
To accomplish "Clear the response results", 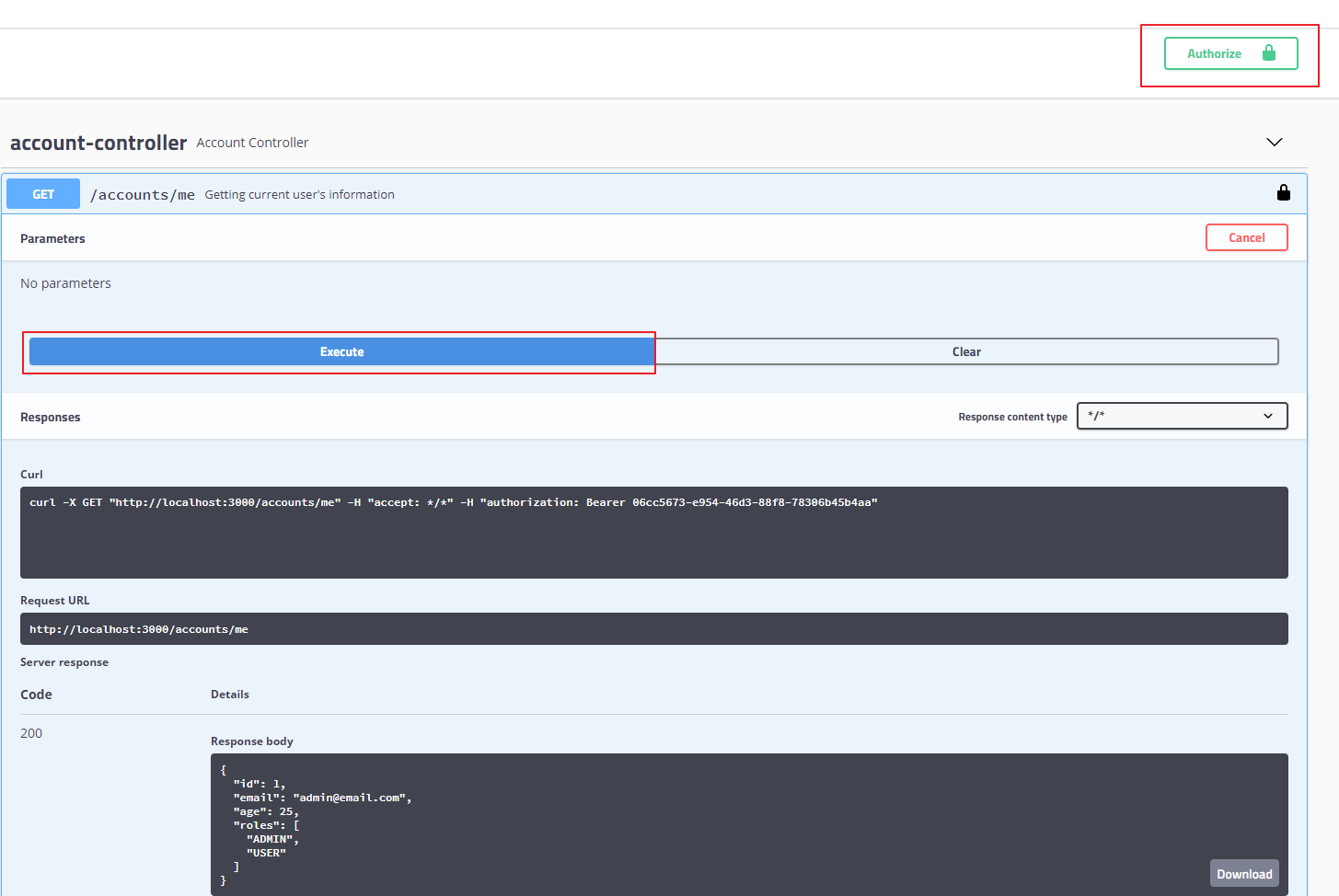I will point(966,351).
